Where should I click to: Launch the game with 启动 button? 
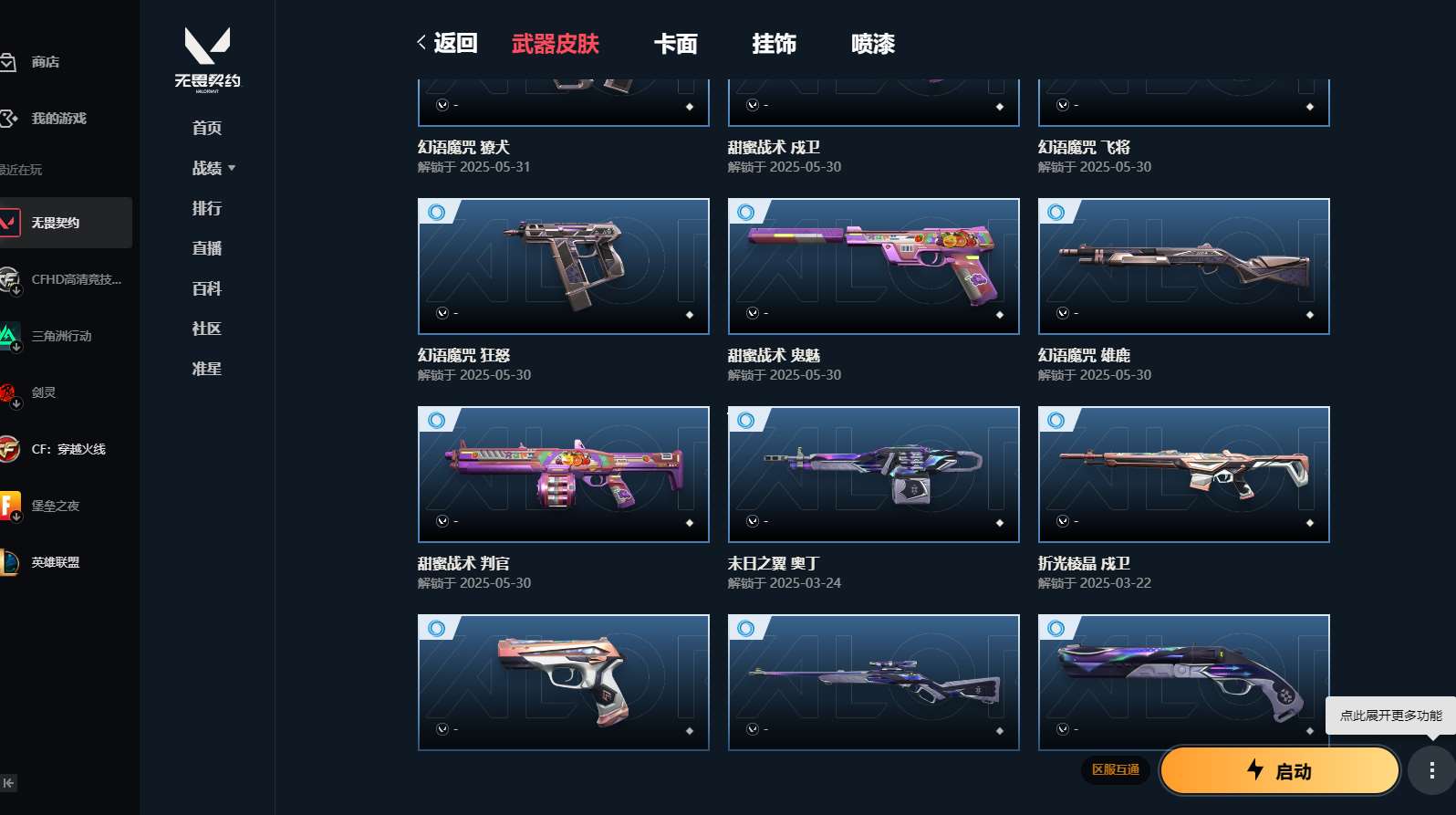pyautogui.click(x=1280, y=771)
